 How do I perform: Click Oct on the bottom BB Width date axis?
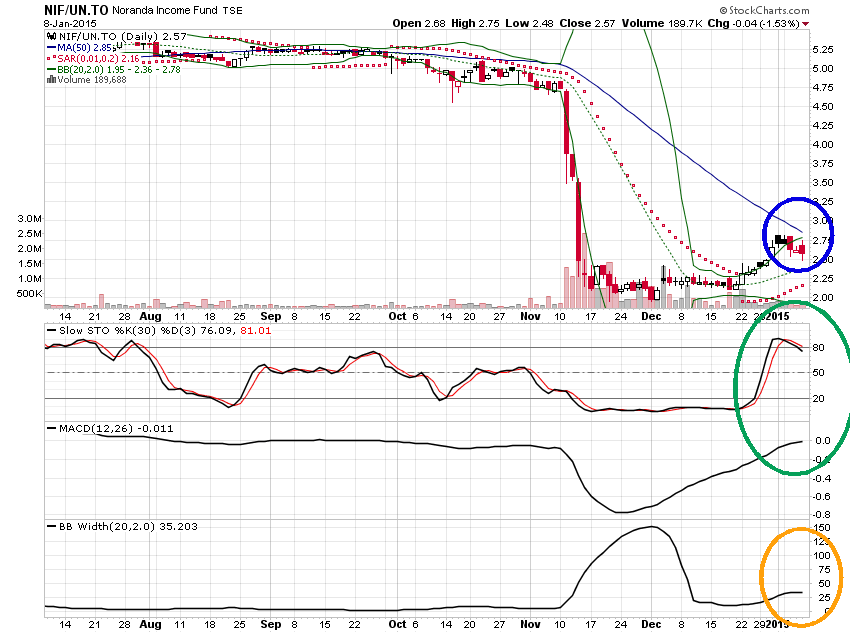click(x=397, y=624)
